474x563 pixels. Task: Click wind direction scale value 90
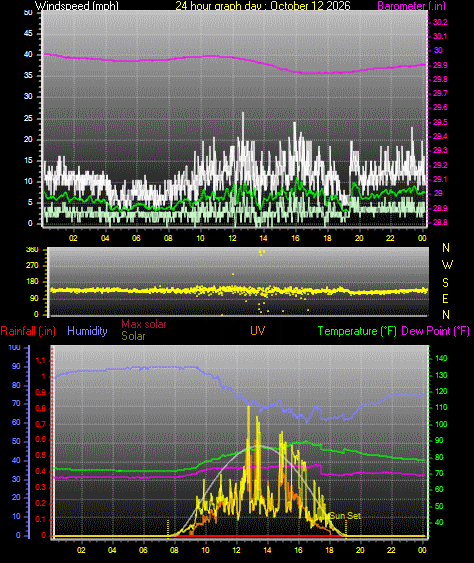[34, 298]
